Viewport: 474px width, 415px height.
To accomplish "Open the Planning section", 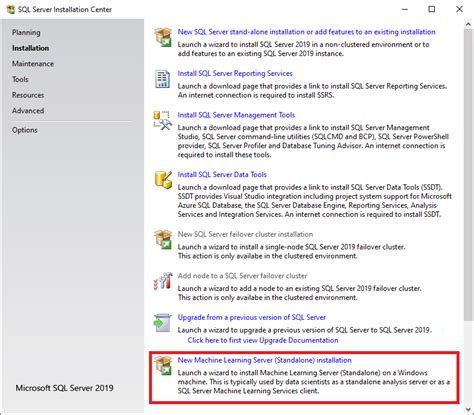I will click(26, 33).
